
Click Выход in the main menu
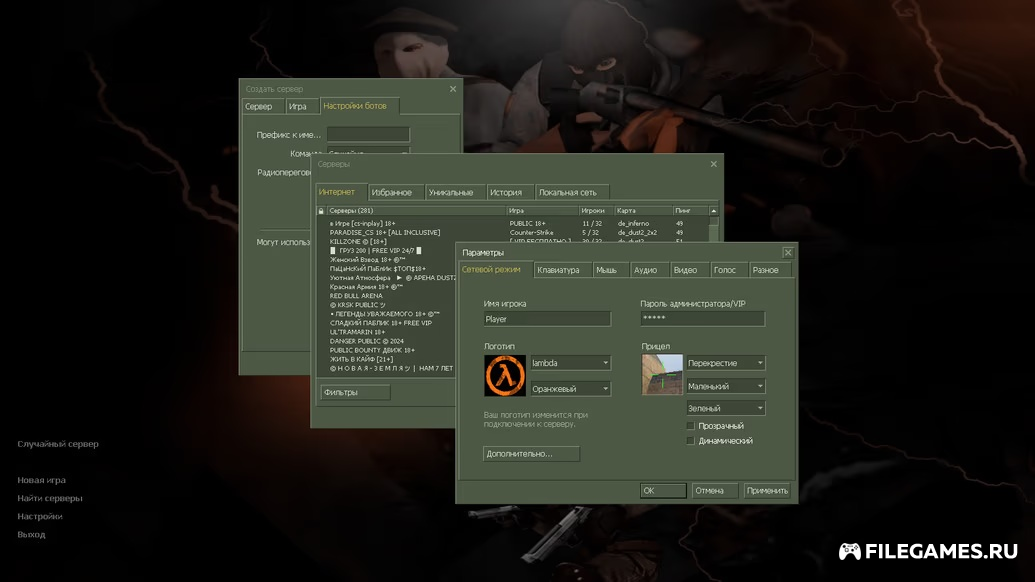click(32, 534)
